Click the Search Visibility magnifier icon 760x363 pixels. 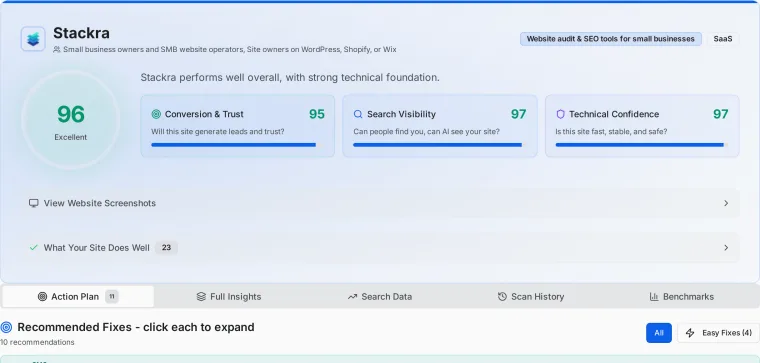tap(358, 114)
